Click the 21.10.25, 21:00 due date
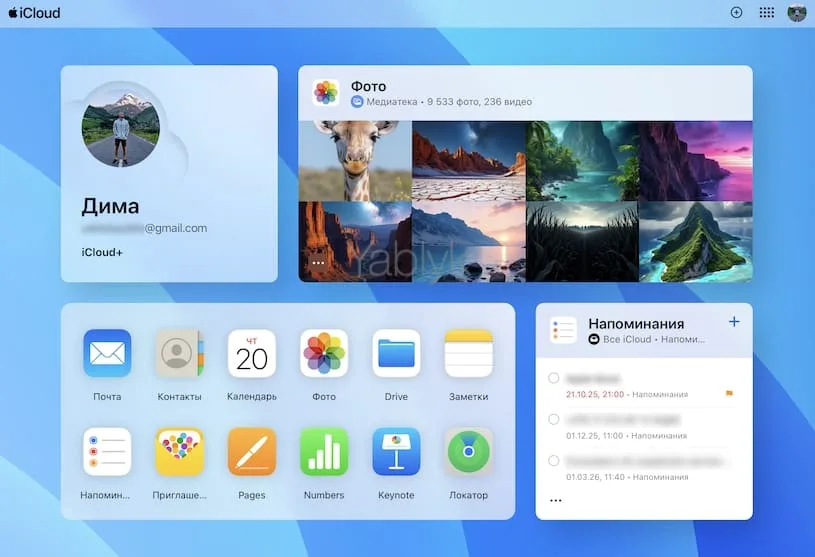 click(595, 394)
